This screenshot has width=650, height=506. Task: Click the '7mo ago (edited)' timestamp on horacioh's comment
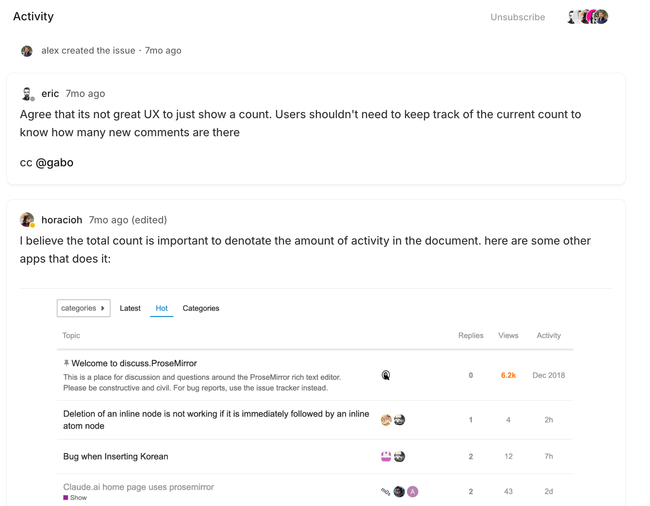click(x=128, y=220)
